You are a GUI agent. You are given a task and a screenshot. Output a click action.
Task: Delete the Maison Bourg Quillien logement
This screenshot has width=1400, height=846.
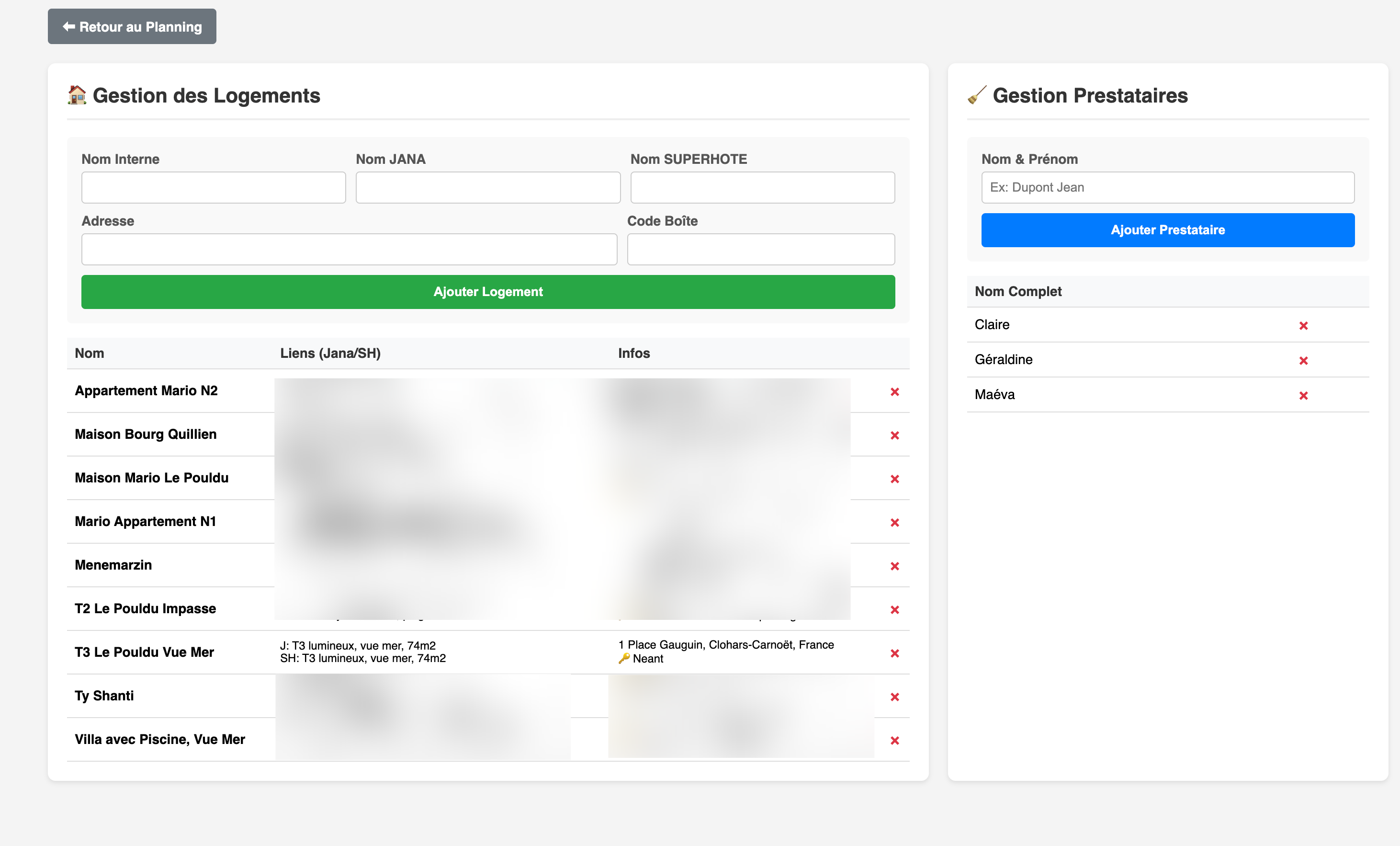895,435
